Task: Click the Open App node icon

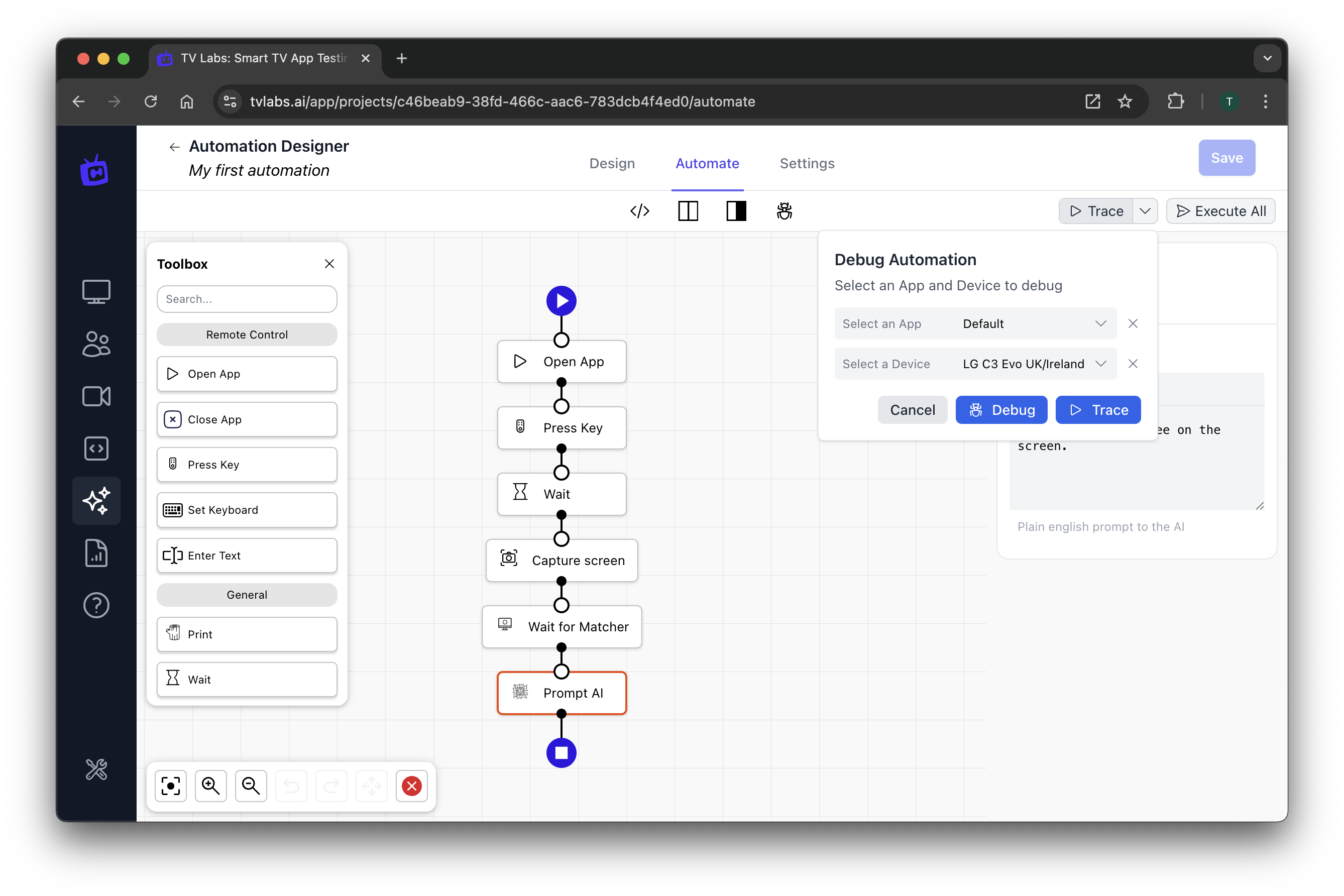Action: tap(518, 361)
